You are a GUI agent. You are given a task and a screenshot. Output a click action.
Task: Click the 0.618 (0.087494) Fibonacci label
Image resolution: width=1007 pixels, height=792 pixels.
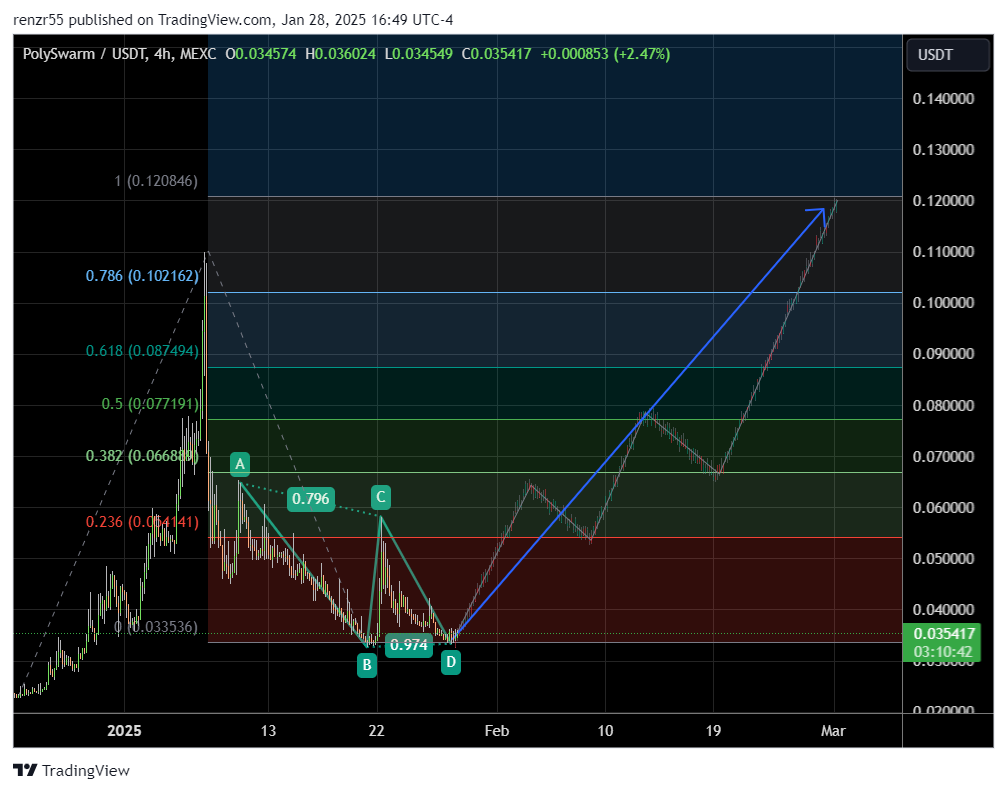(142, 351)
